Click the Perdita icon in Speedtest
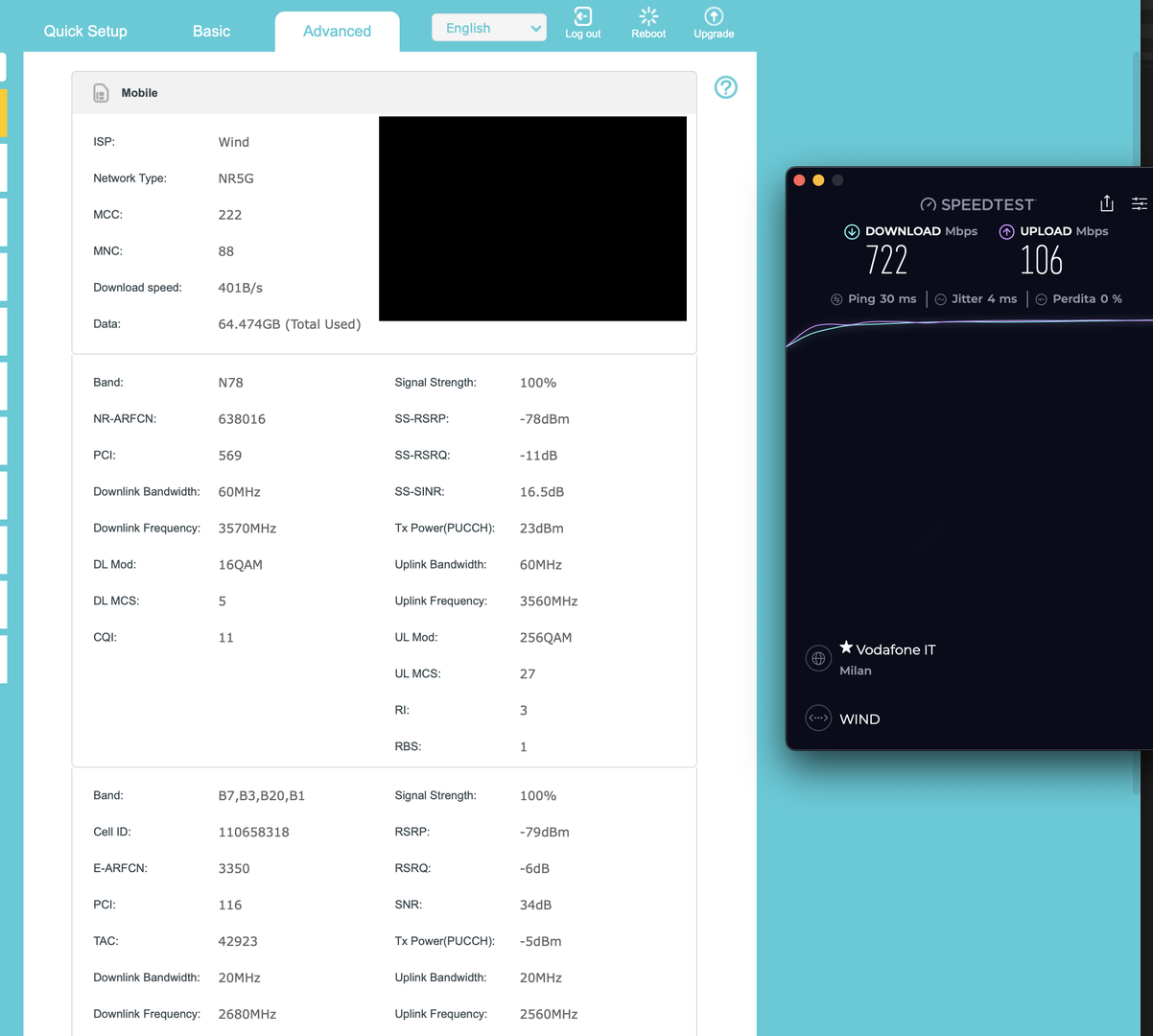 1041,299
